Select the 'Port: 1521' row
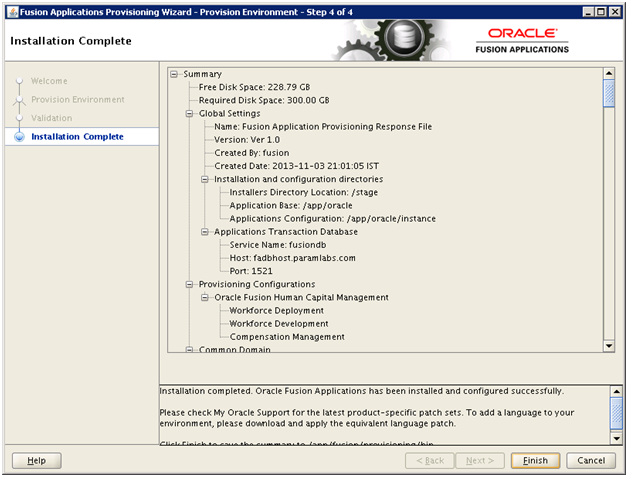 (251, 271)
